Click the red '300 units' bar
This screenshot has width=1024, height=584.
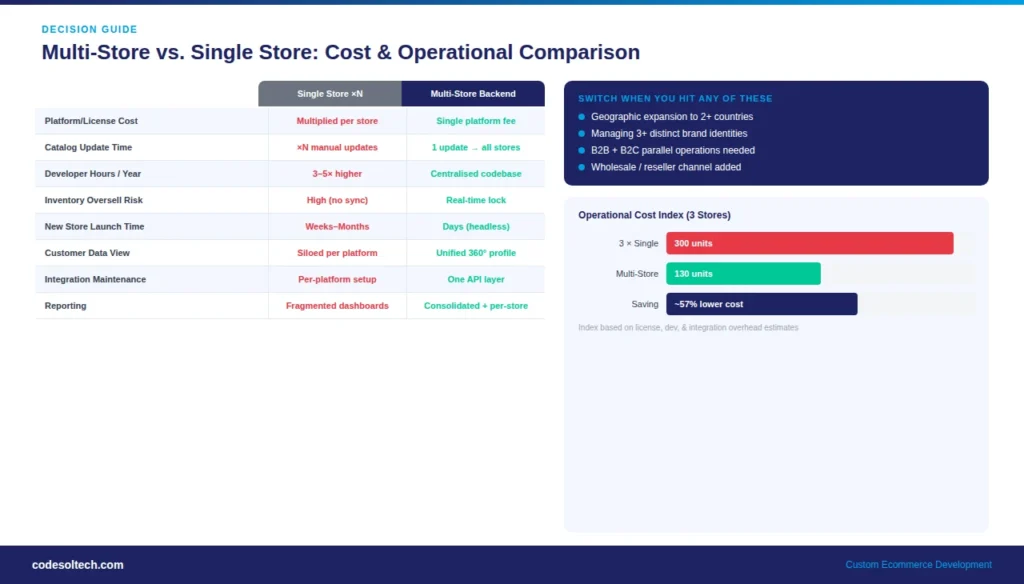coord(810,243)
